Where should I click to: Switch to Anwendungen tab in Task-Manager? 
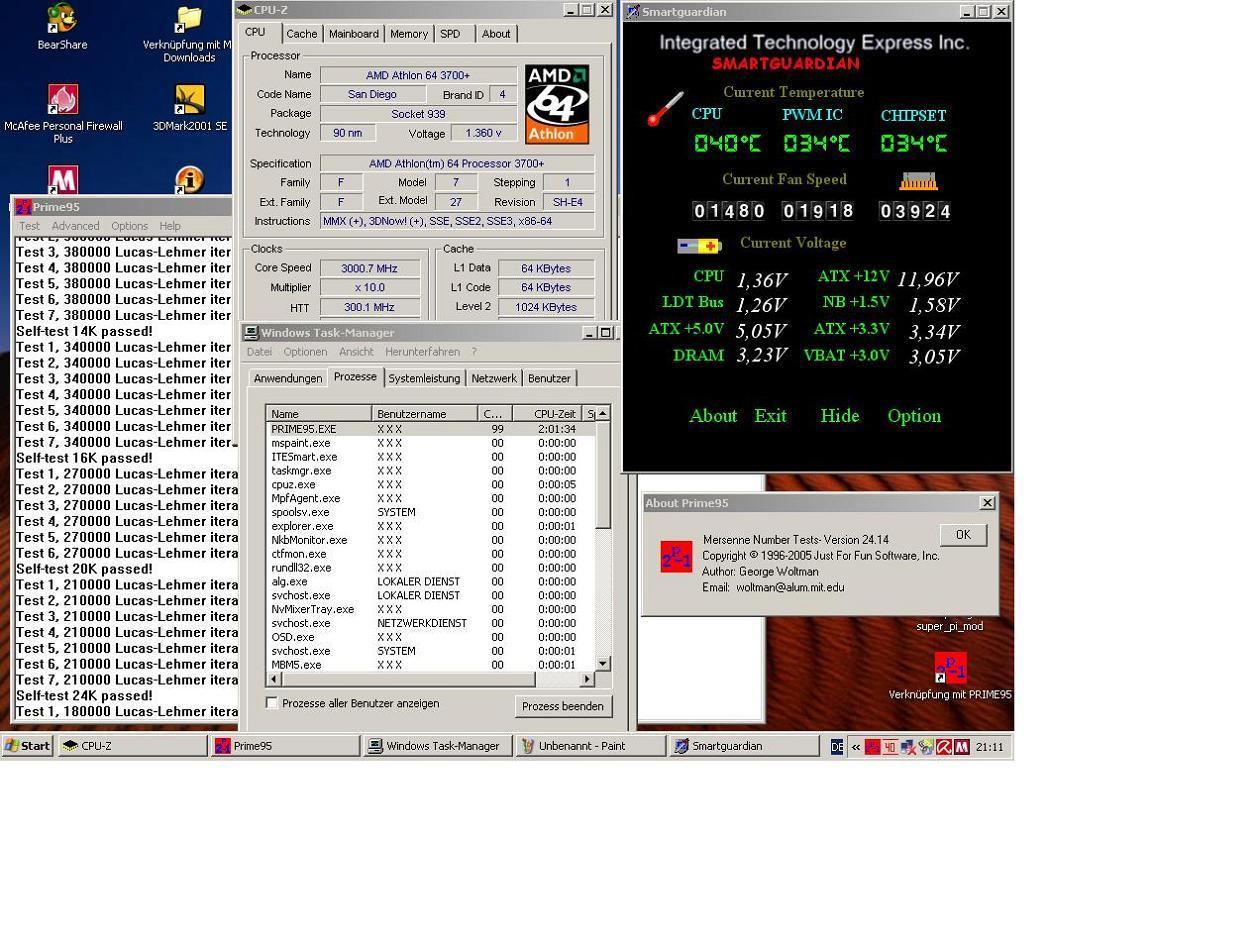[288, 378]
